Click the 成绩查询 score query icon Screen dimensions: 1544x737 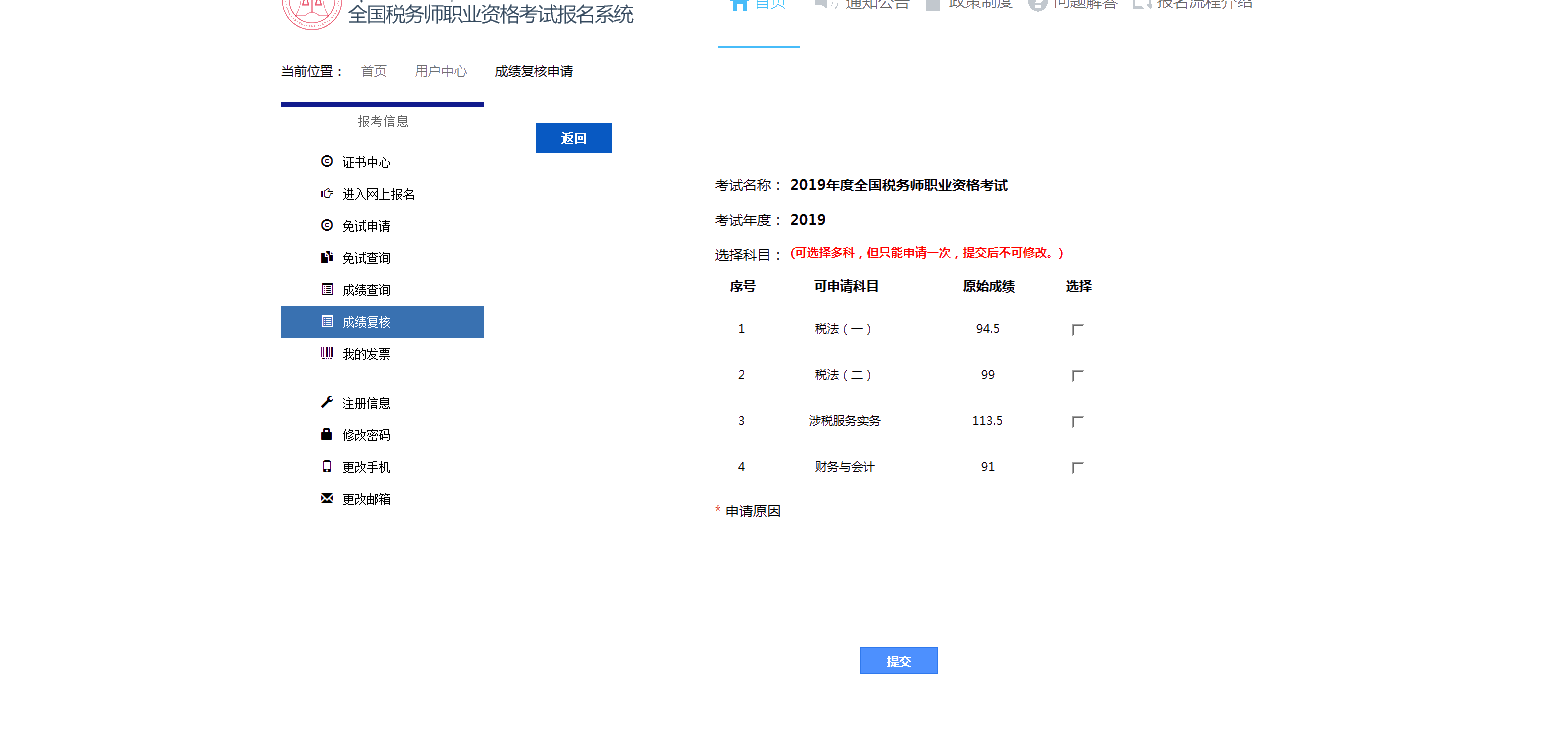(x=326, y=289)
